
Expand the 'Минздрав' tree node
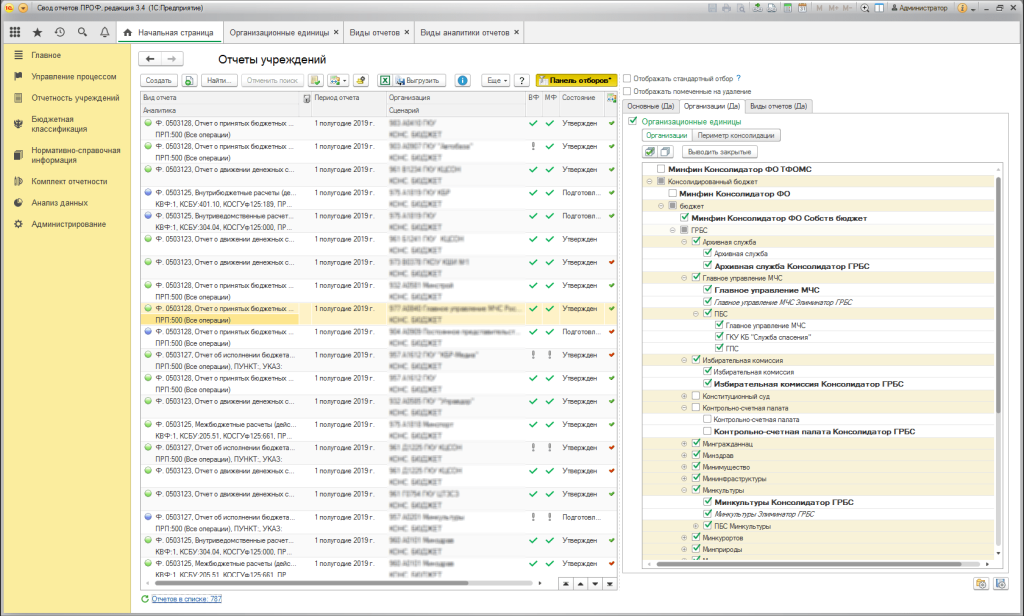[x=685, y=456]
